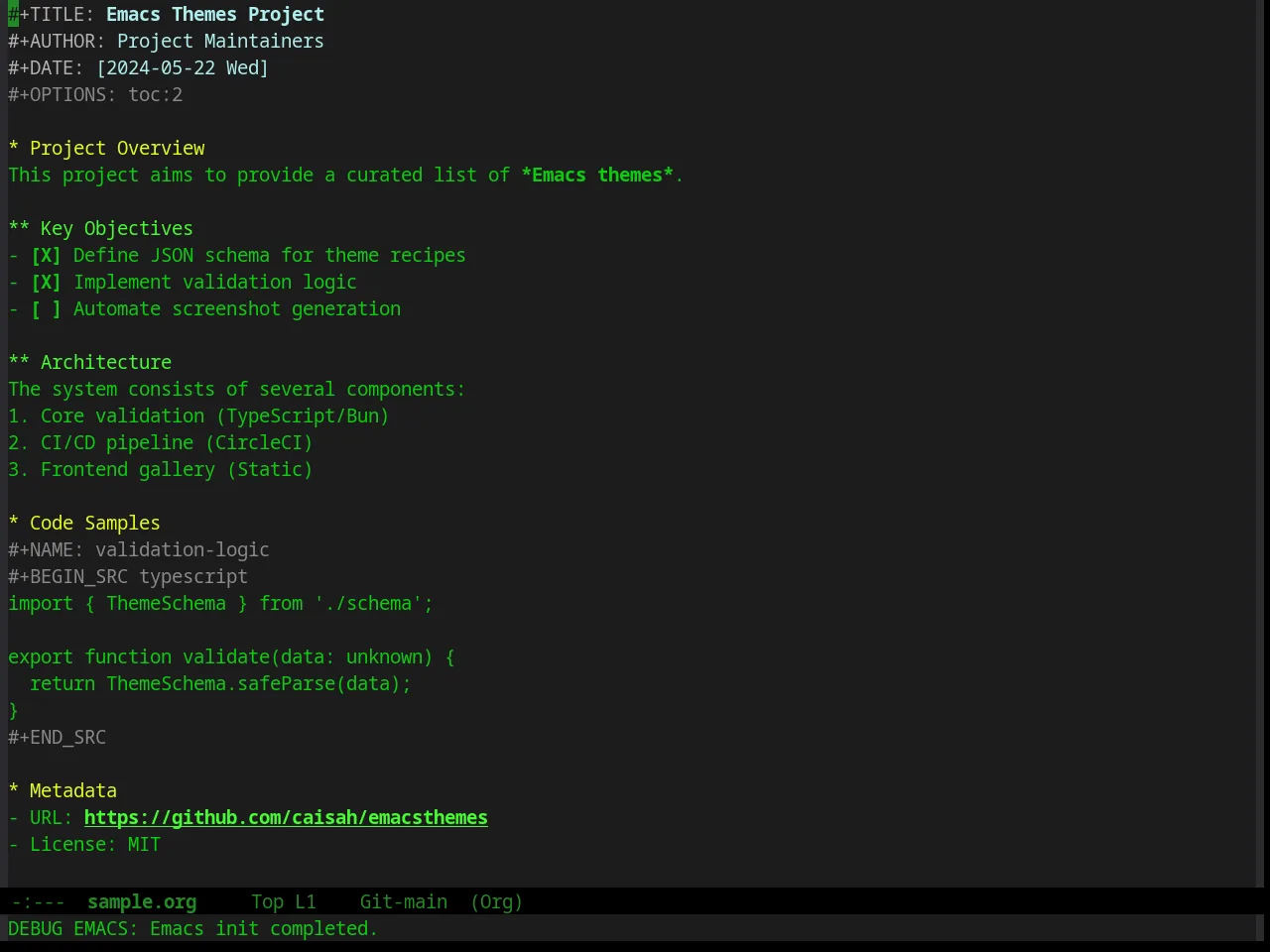Click Git-main in the mode line
Screen dimensions: 1270x952
pyautogui.click(x=404, y=902)
